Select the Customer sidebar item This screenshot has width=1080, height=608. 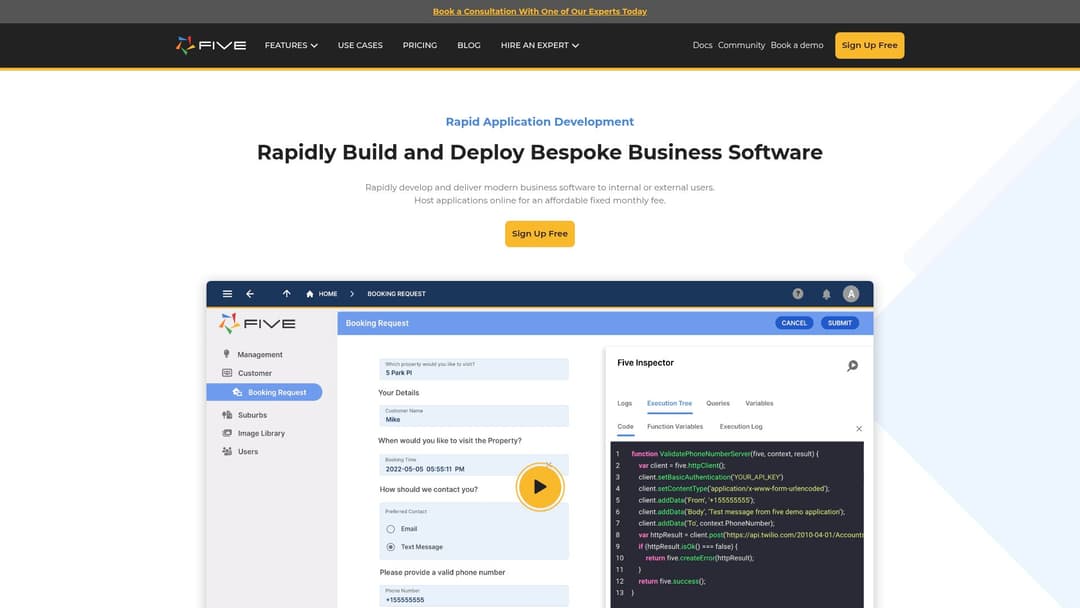[x=255, y=373]
